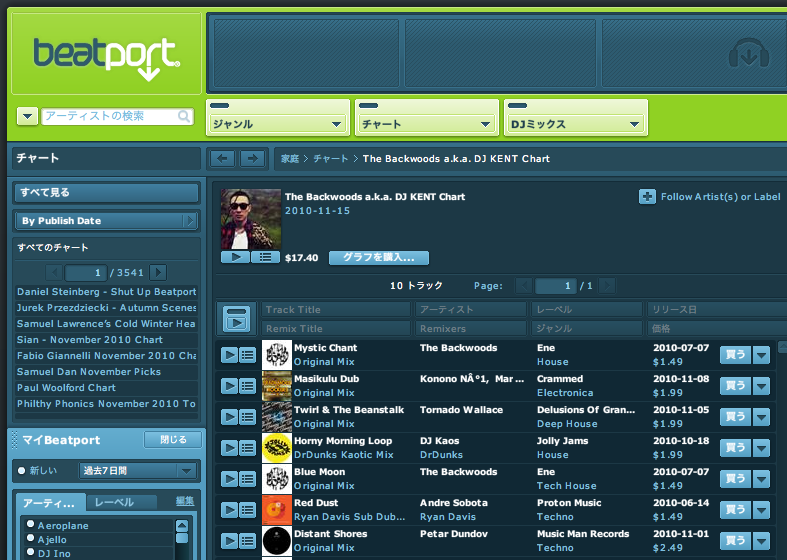Queue the Distant Shores track
Image resolution: width=787 pixels, height=560 pixels.
click(x=247, y=541)
